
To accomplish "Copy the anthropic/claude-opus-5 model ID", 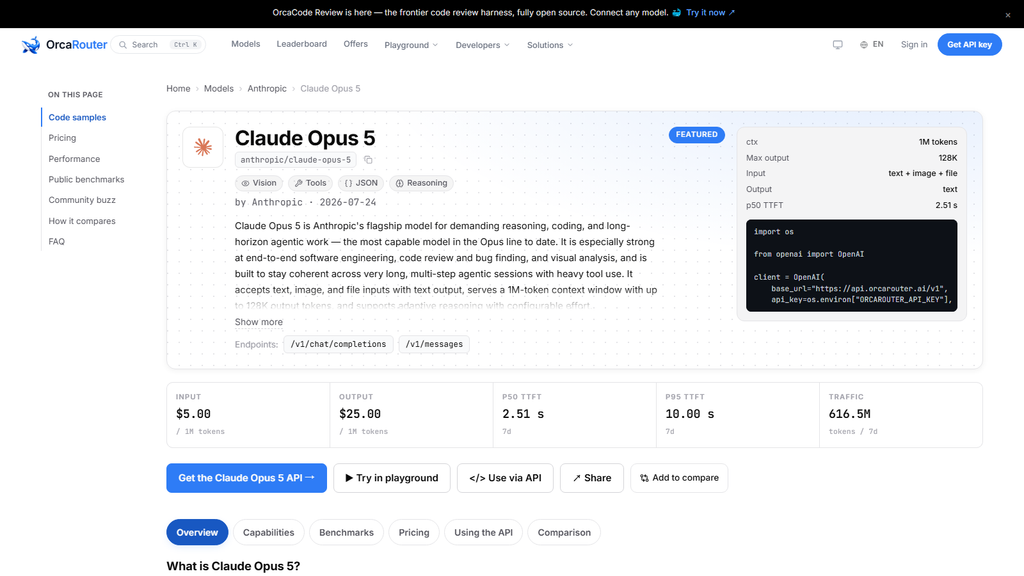I will [x=368, y=160].
